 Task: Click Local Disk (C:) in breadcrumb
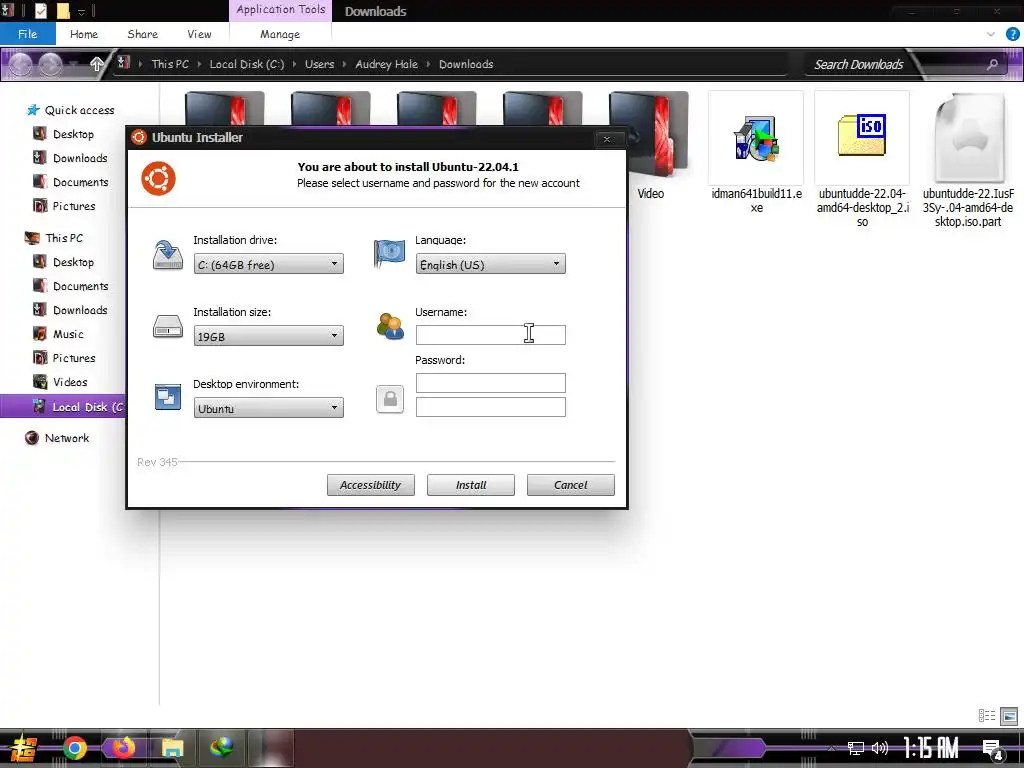247,64
